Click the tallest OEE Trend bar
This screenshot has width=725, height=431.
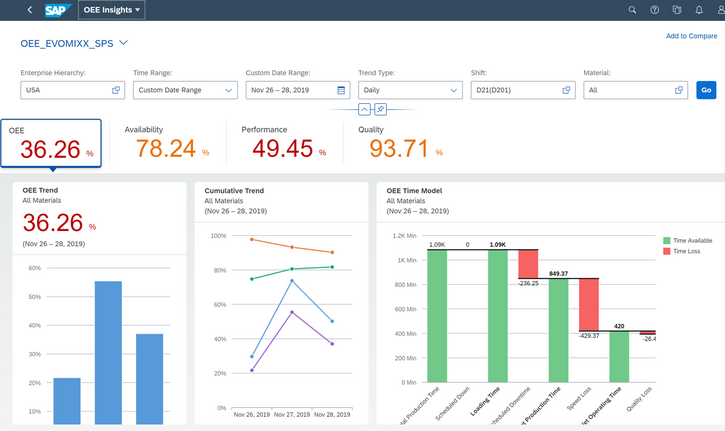click(108, 352)
